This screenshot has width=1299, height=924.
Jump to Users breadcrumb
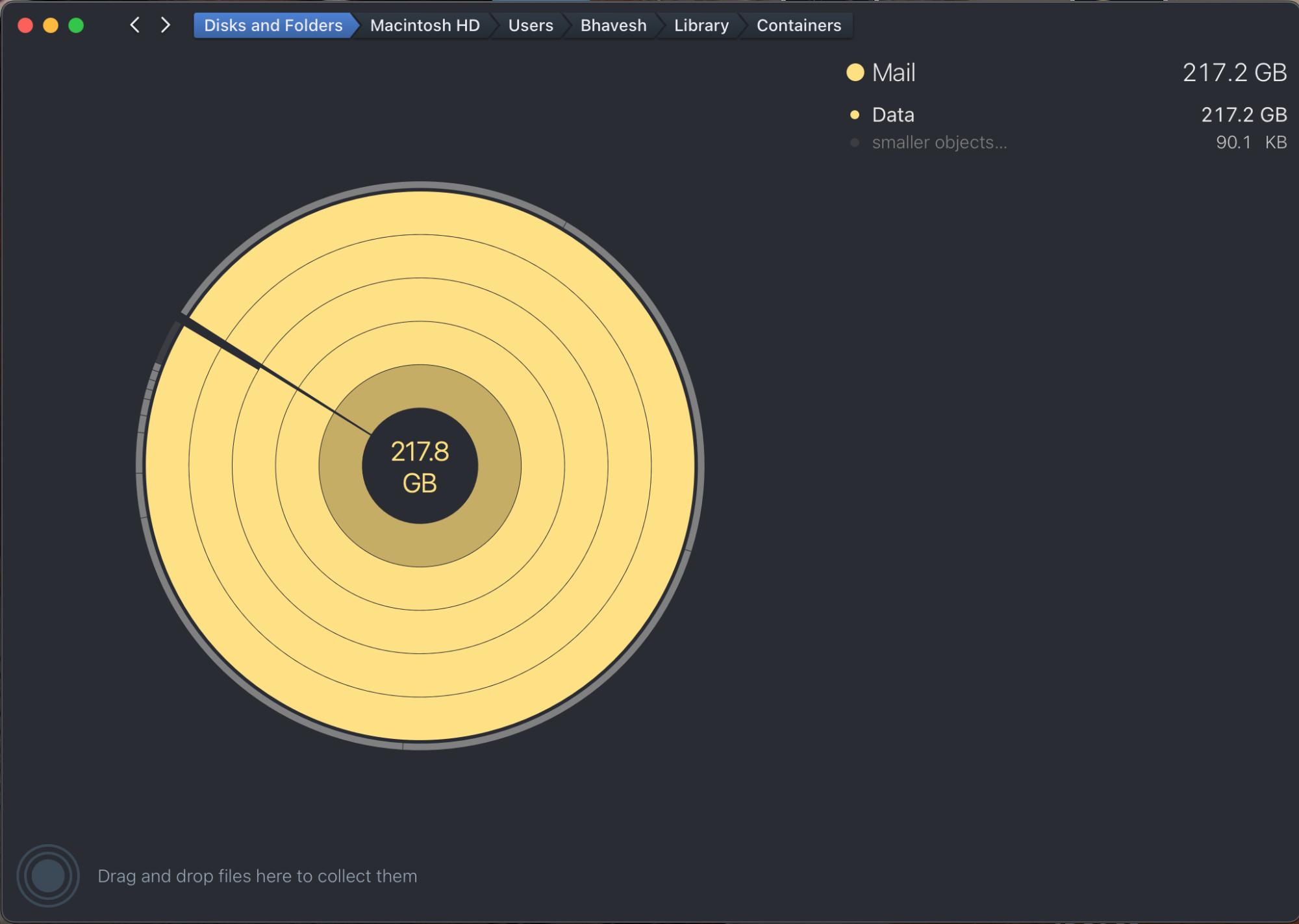coord(531,25)
